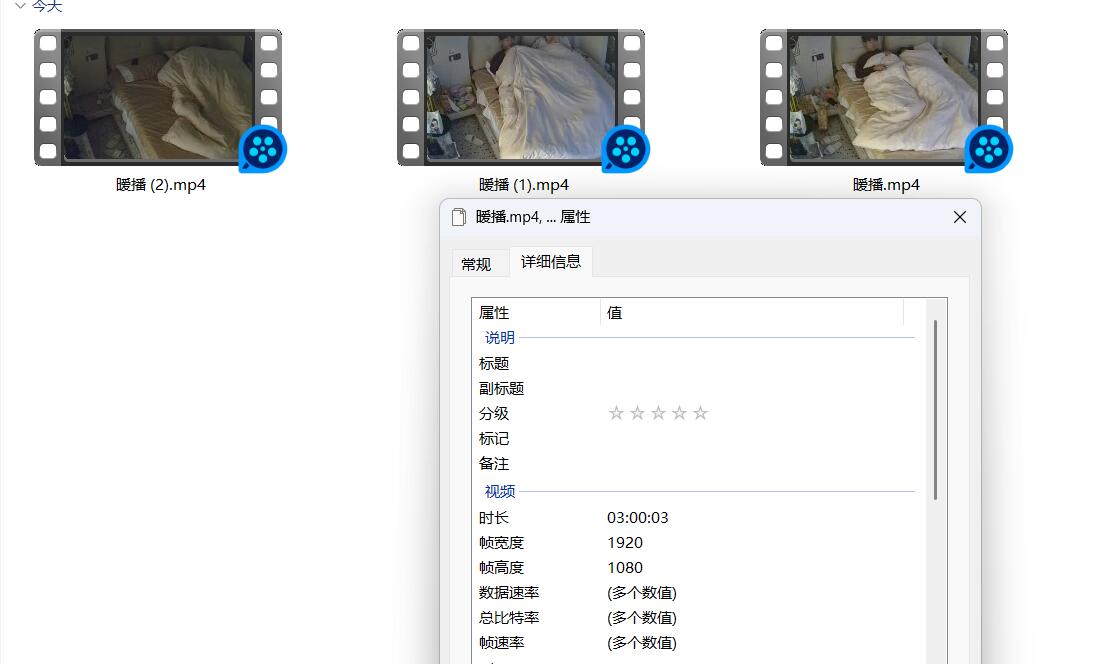
Task: Switch to the 常规 tab
Action: [476, 264]
